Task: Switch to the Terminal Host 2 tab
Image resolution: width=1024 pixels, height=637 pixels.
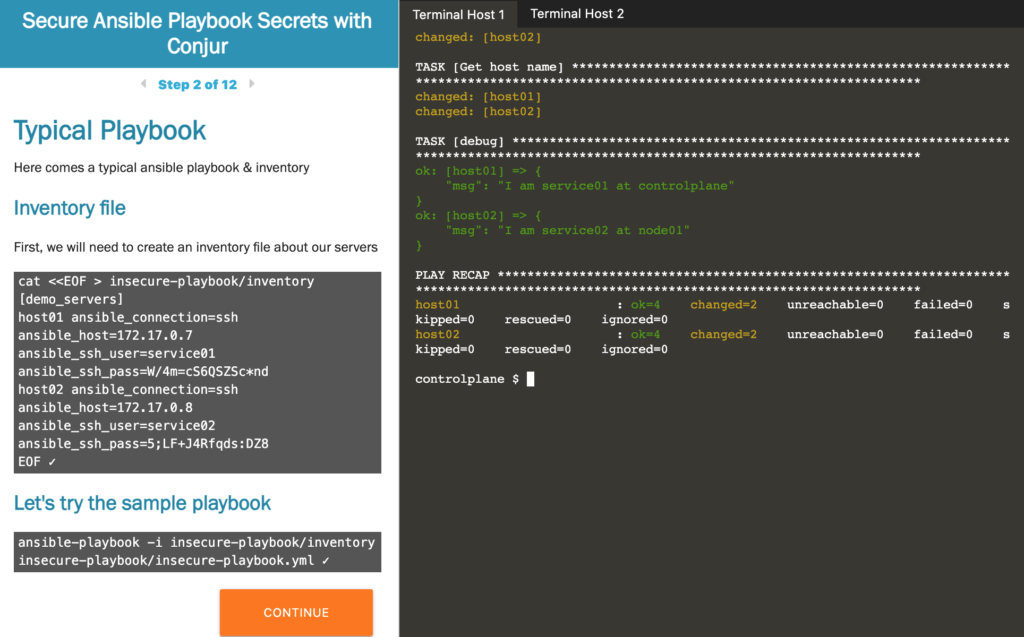Action: [x=577, y=14]
